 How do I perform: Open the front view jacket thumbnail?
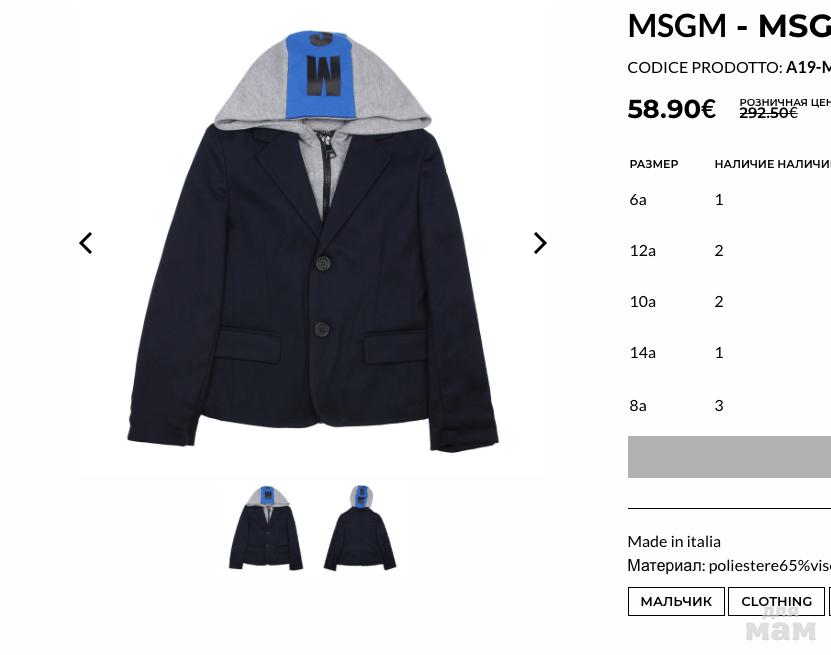point(266,528)
